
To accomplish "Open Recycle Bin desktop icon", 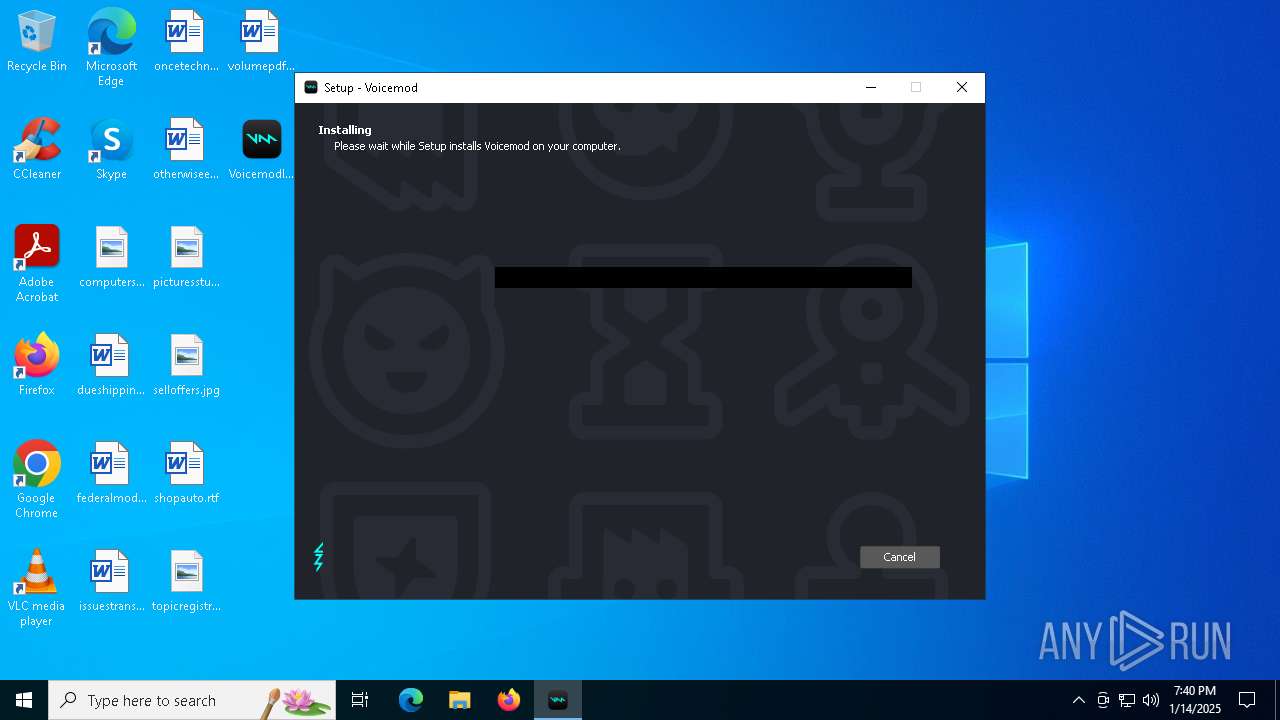I will point(37,41).
